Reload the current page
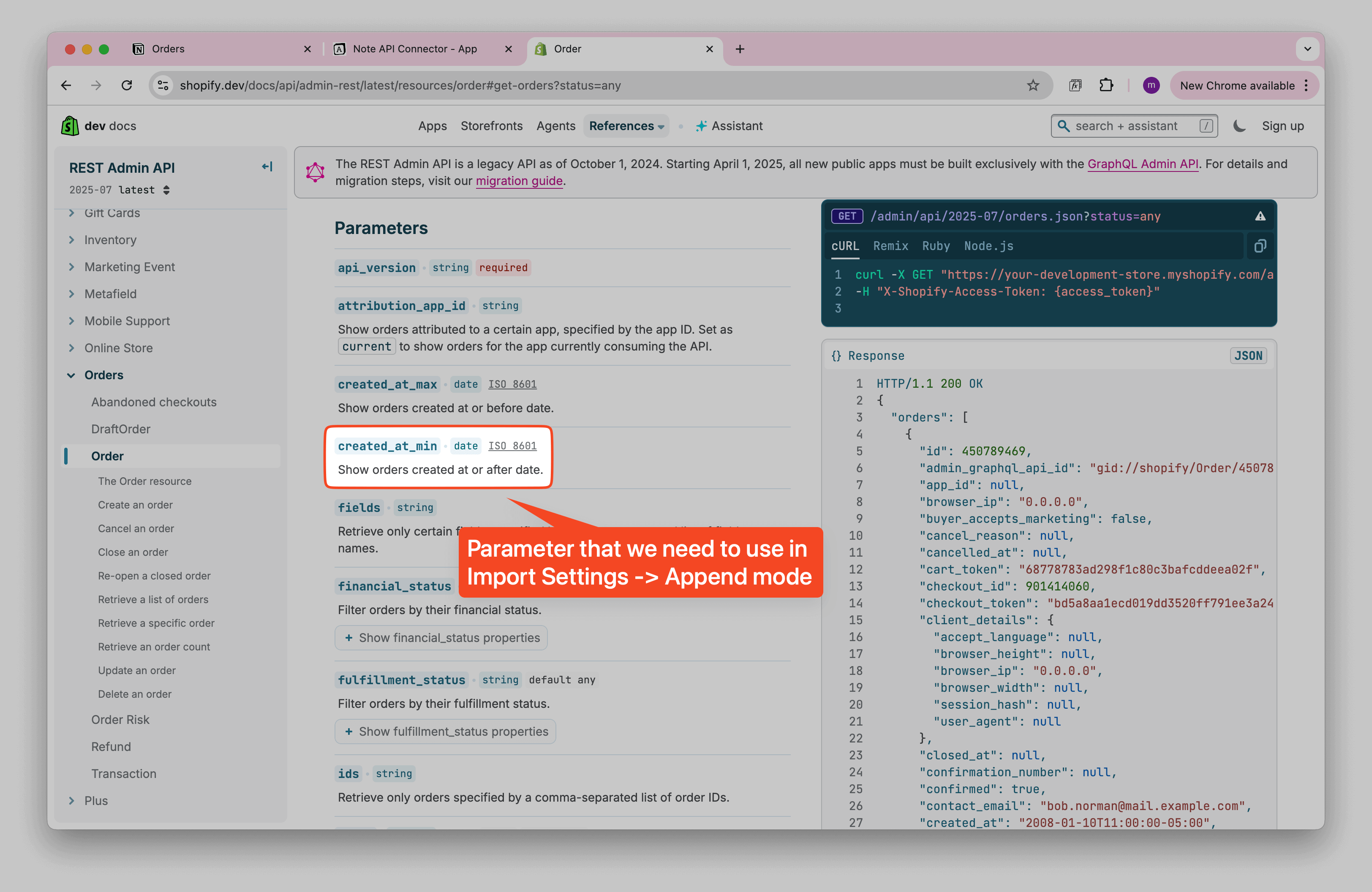The height and width of the screenshot is (892, 1372). [127, 85]
